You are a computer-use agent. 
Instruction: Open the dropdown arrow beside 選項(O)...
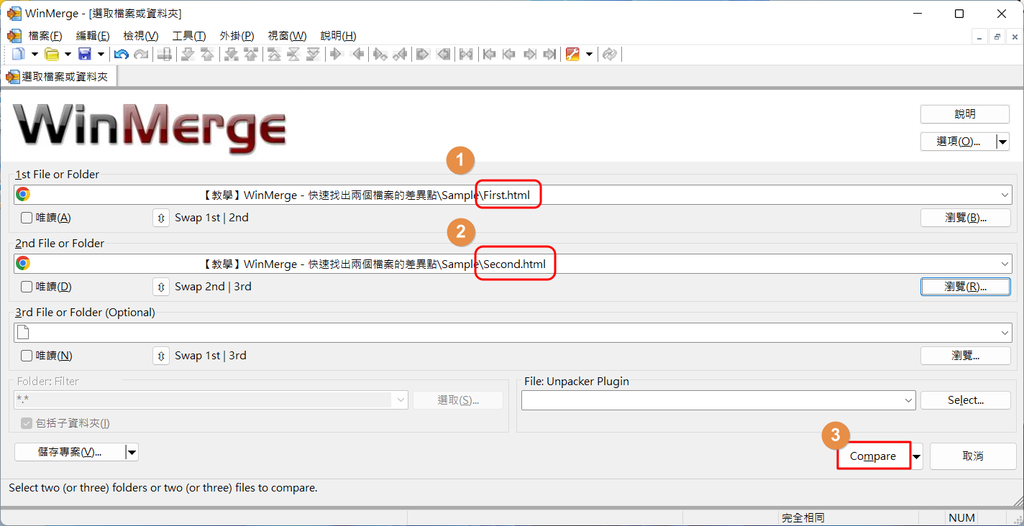click(1002, 141)
